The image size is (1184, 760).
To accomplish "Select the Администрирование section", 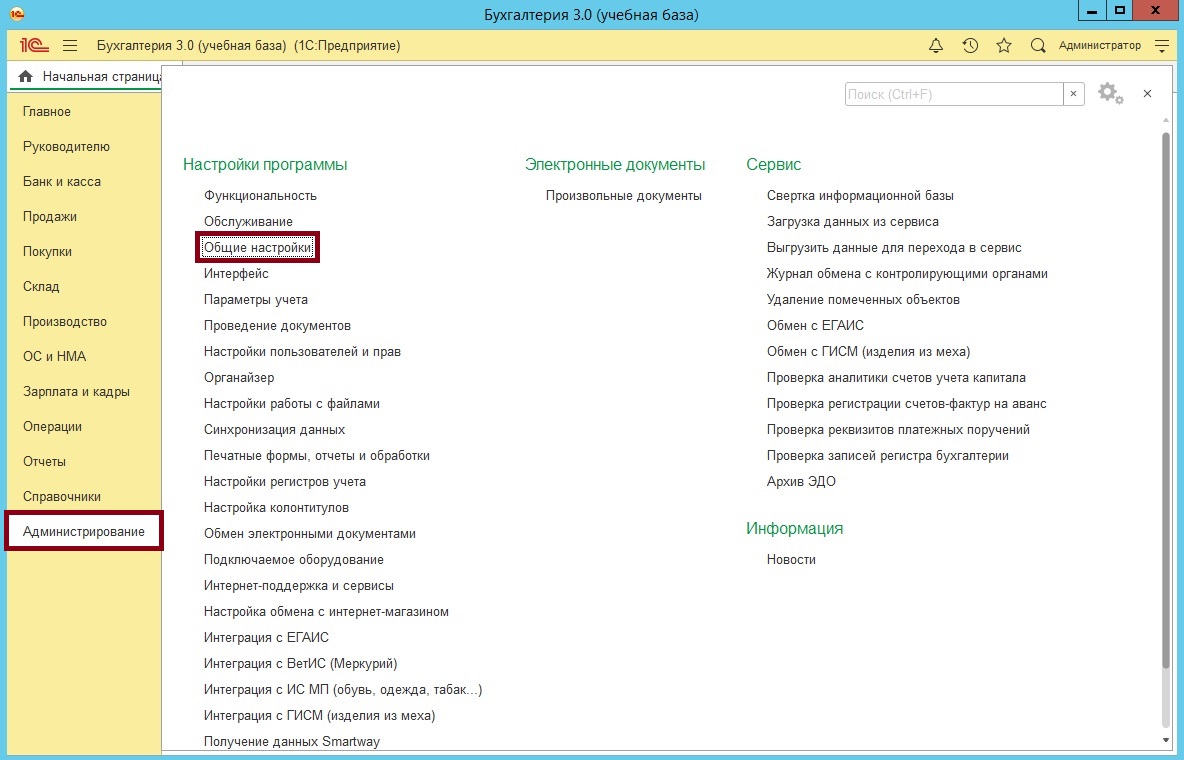I will [x=84, y=532].
